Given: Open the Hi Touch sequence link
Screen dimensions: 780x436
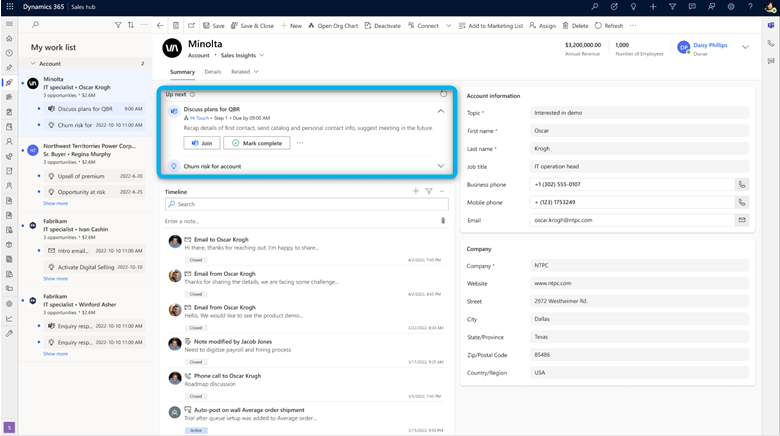Looking at the screenshot, I should coord(199,118).
